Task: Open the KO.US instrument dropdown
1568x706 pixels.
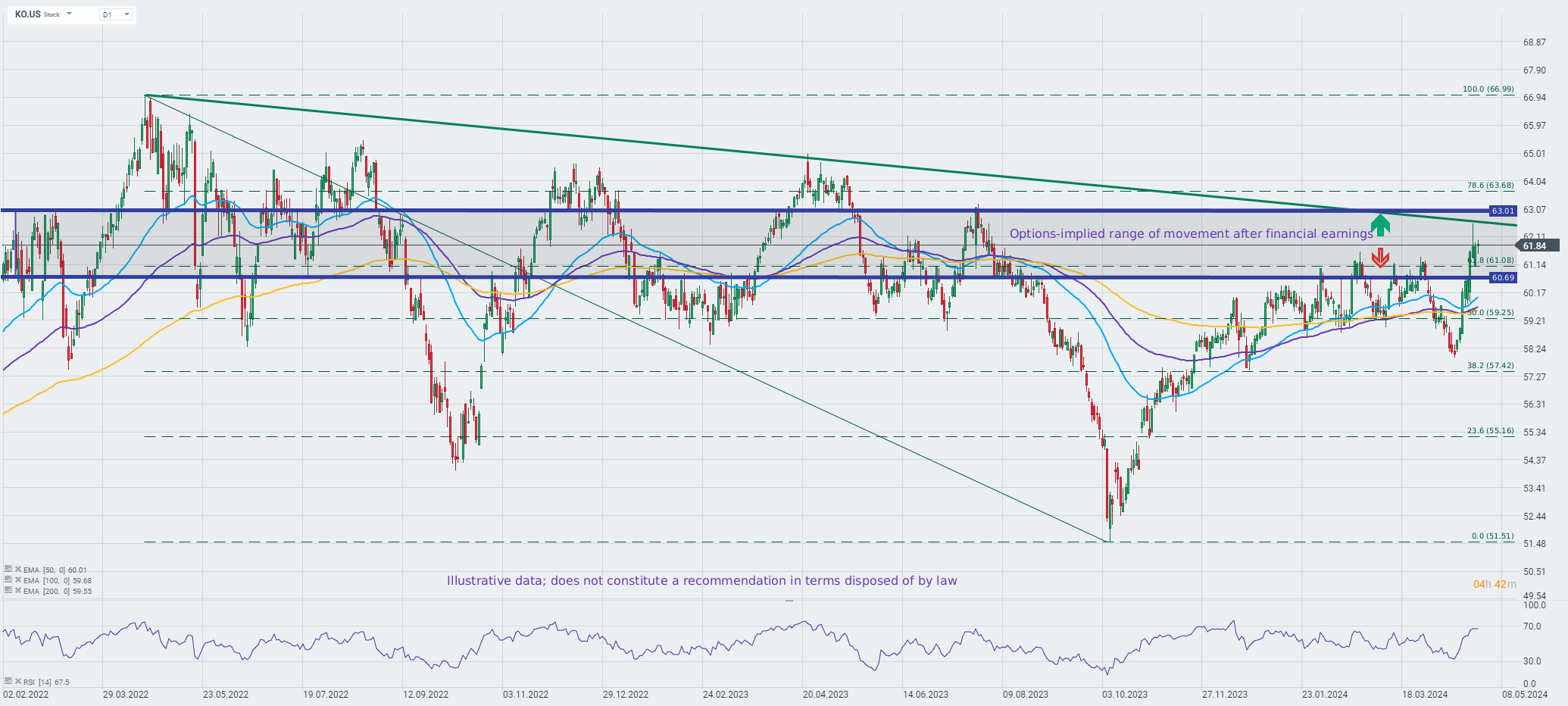Action: 69,14
